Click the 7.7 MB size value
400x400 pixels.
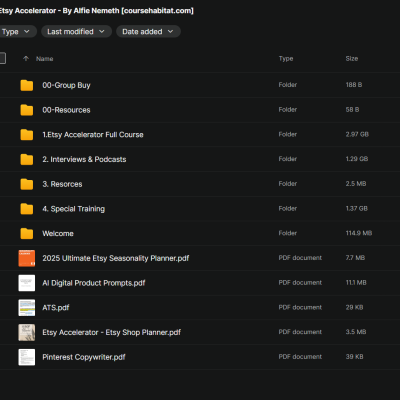click(x=355, y=258)
